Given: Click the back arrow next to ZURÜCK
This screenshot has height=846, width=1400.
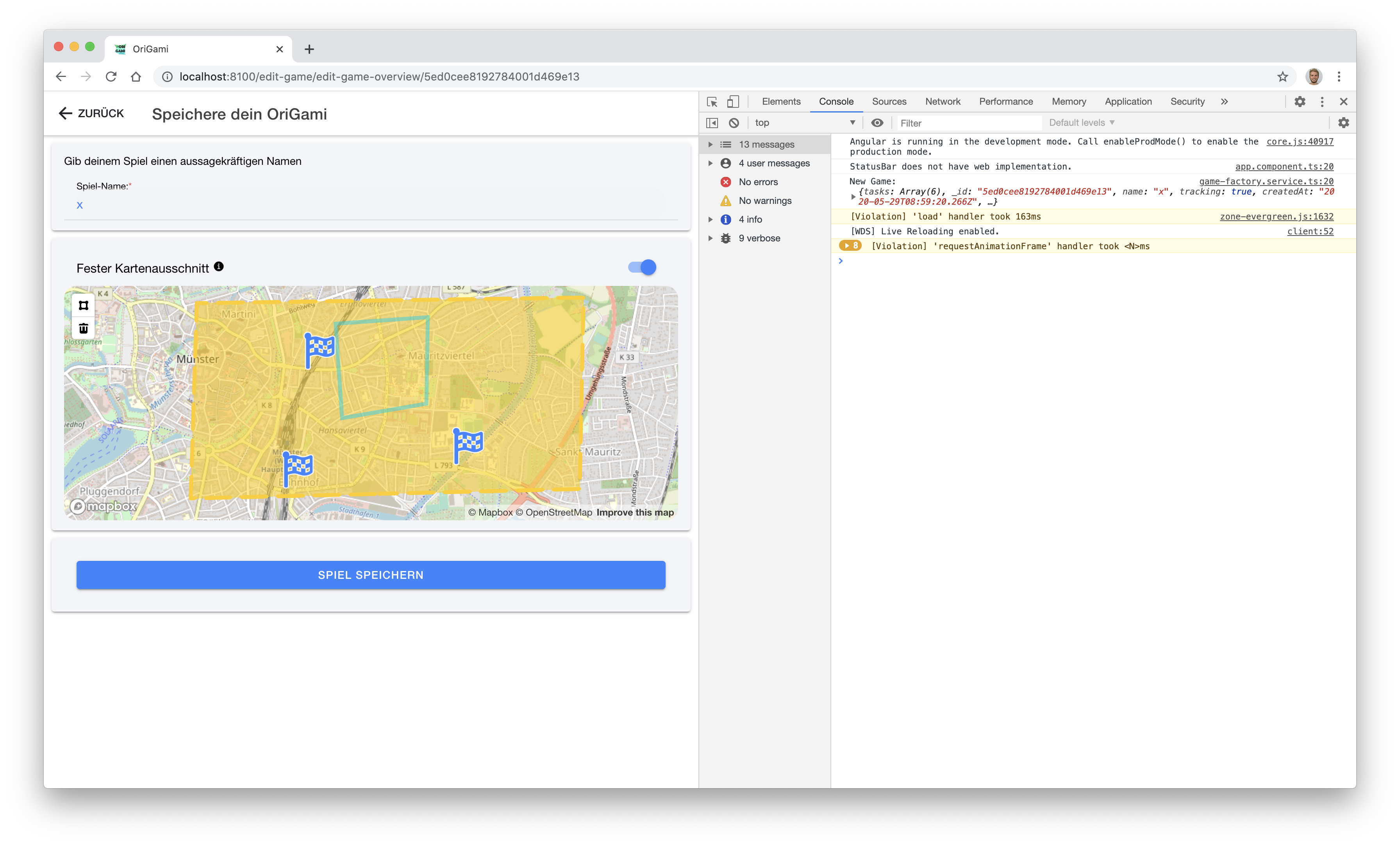Looking at the screenshot, I should 65,113.
